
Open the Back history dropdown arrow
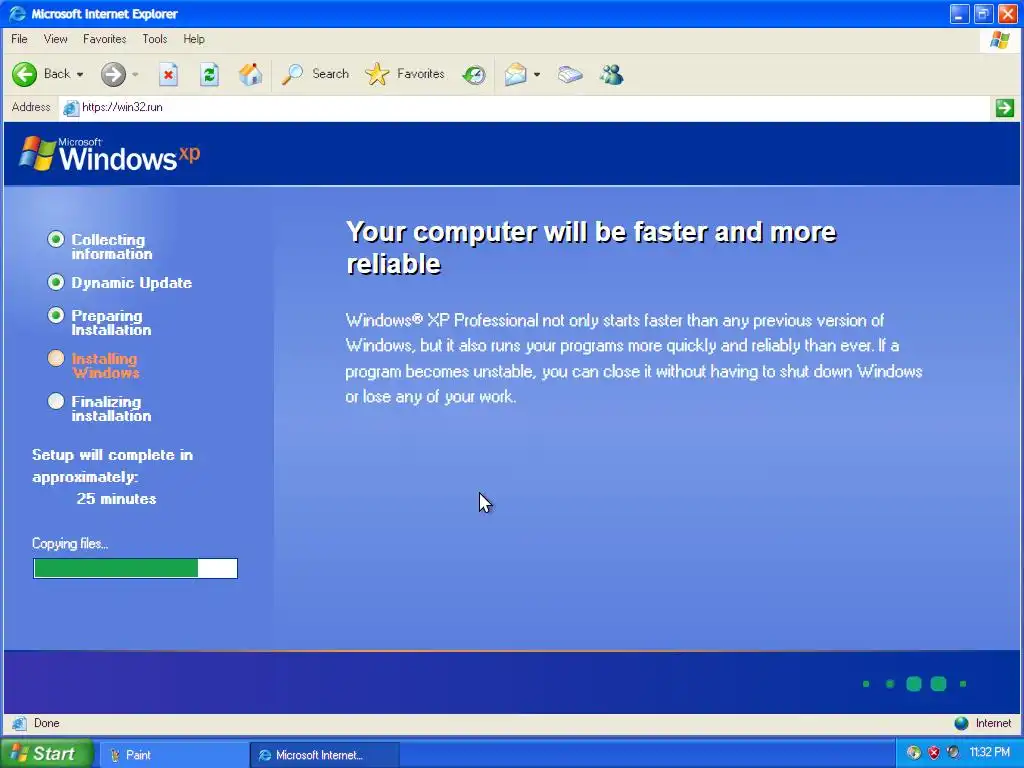pyautogui.click(x=80, y=74)
